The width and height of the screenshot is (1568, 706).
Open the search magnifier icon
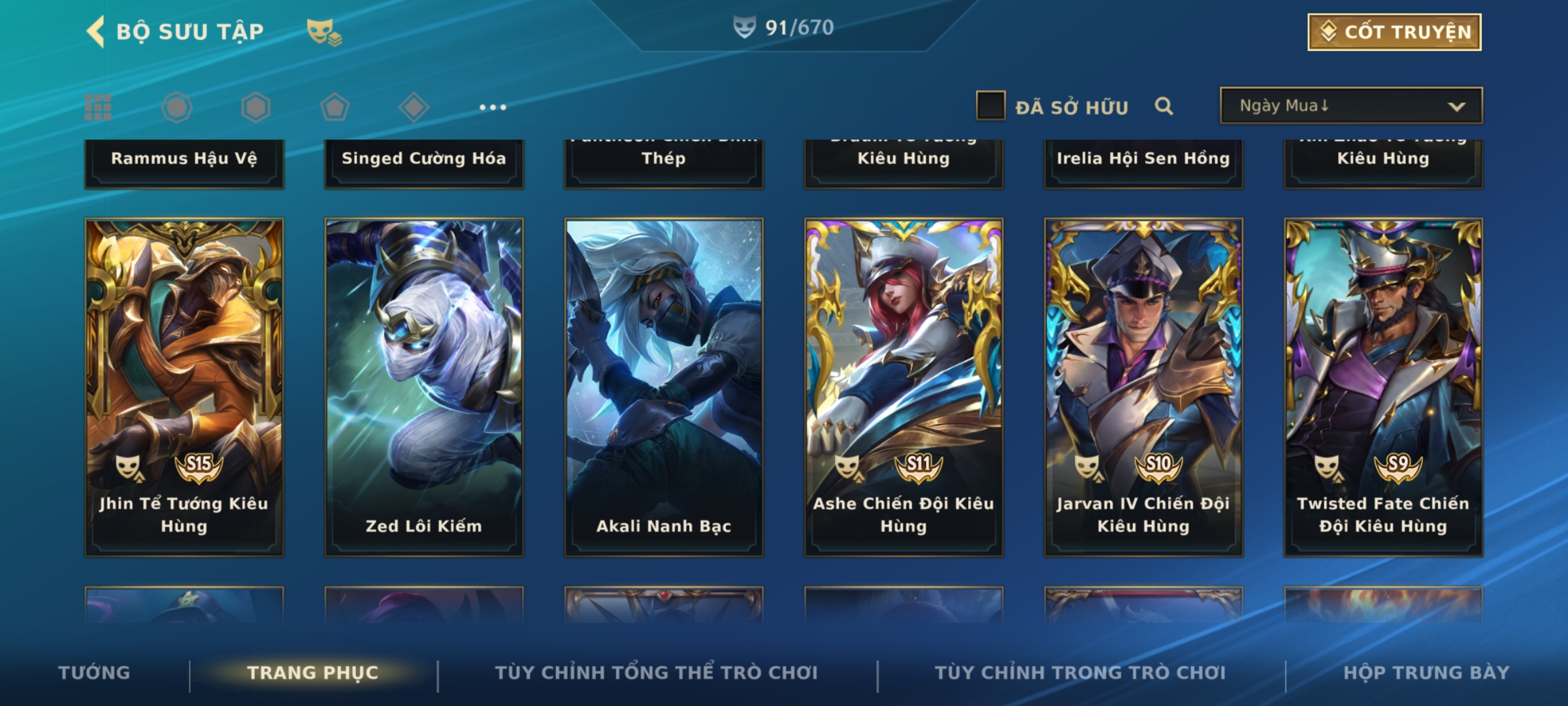tap(1164, 106)
